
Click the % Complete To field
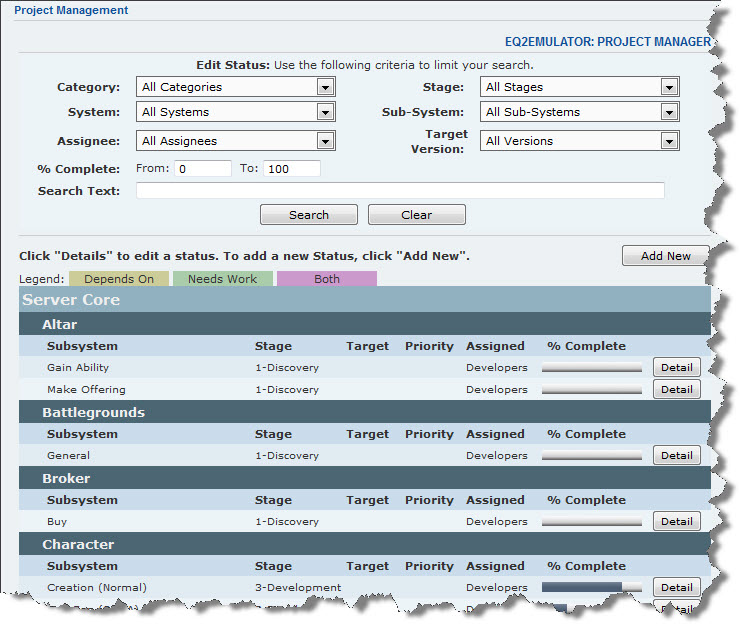(x=292, y=169)
